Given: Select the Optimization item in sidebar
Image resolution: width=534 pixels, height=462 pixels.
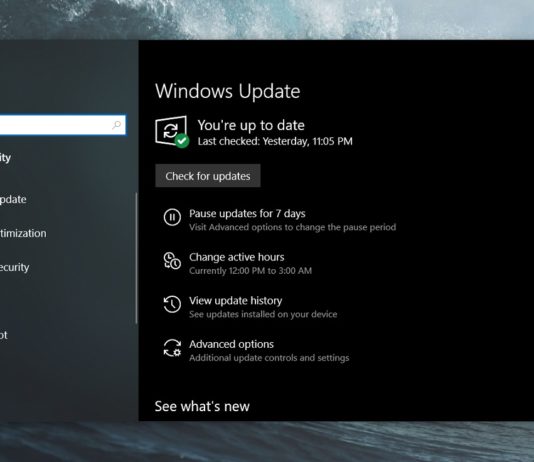Looking at the screenshot, I should (x=23, y=233).
